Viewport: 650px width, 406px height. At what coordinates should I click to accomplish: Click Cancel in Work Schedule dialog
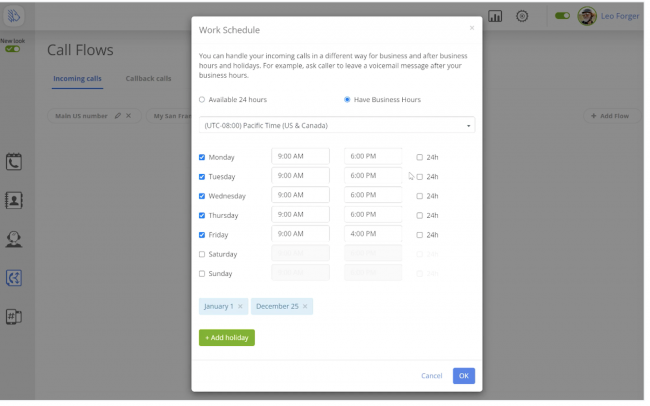431,376
